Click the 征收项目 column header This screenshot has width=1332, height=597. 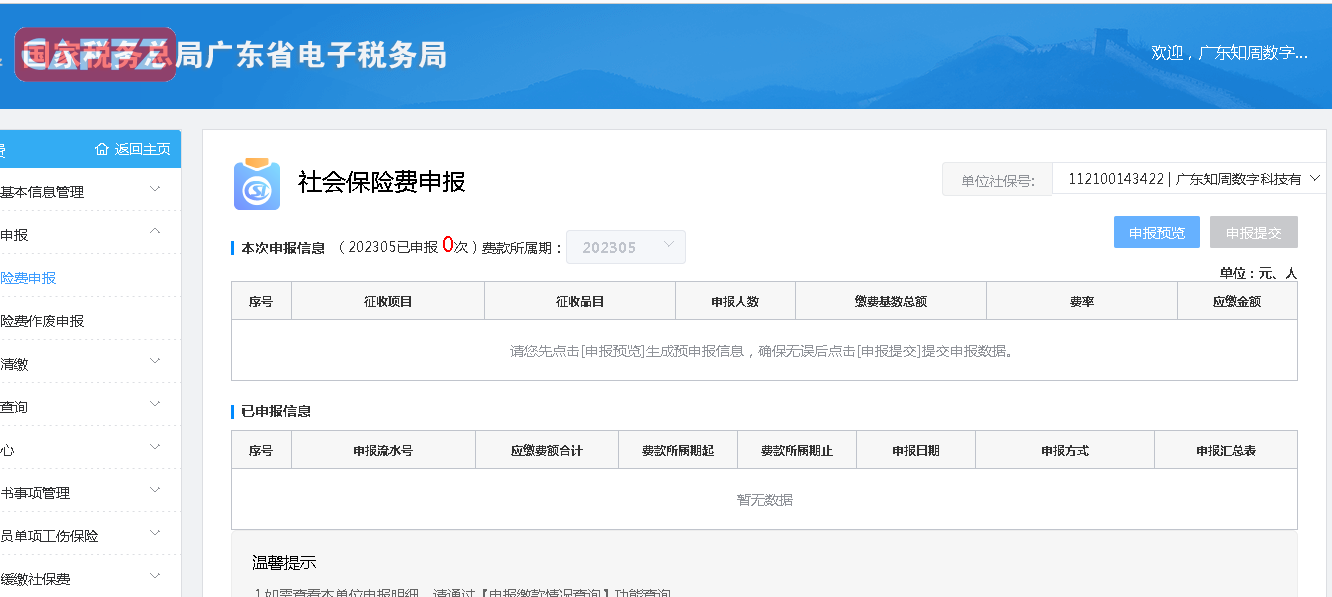click(x=388, y=301)
